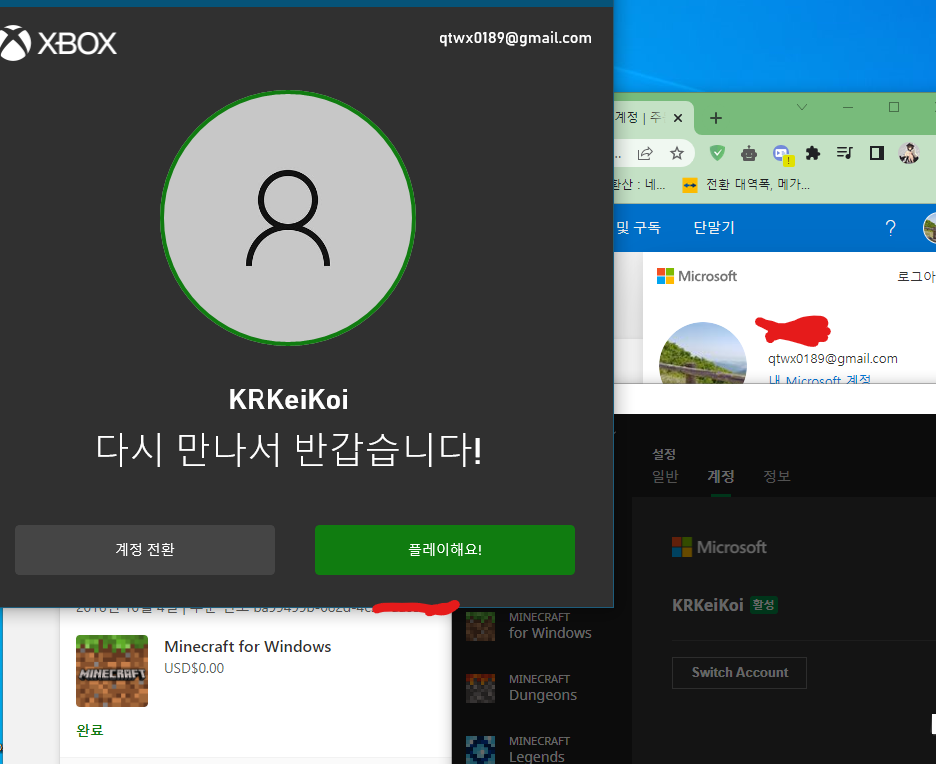Switch to 계정 settings tab in launcher
The width and height of the screenshot is (936, 764).
(721, 476)
